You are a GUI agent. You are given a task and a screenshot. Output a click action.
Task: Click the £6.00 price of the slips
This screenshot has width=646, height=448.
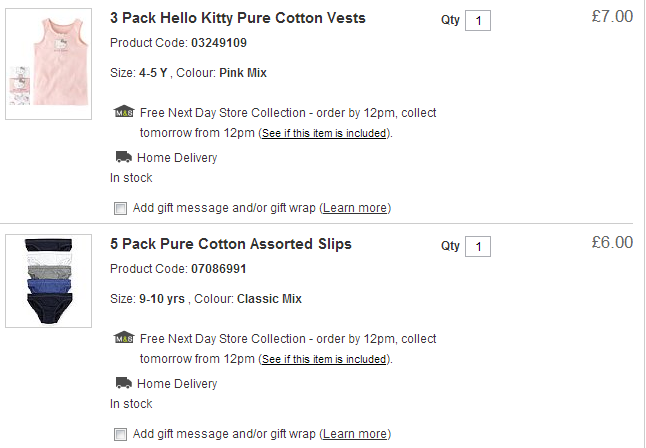coord(612,242)
